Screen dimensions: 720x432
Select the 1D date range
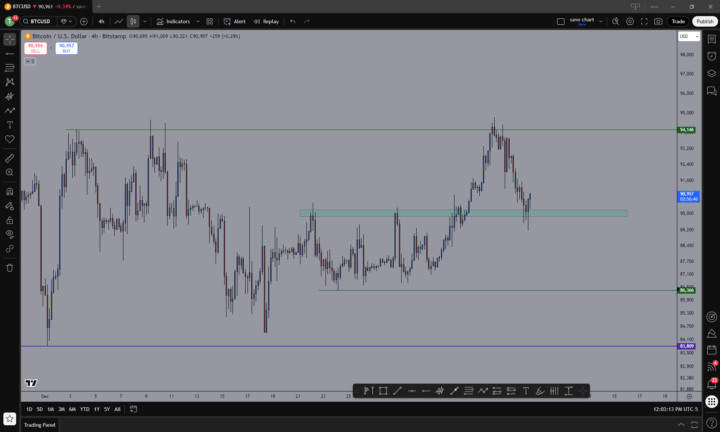pyautogui.click(x=29, y=409)
